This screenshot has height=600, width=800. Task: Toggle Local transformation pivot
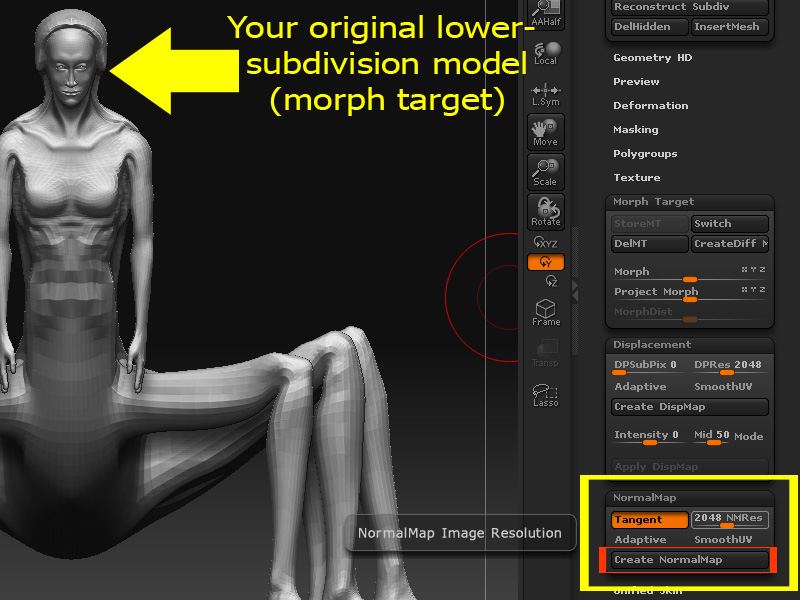(x=545, y=52)
